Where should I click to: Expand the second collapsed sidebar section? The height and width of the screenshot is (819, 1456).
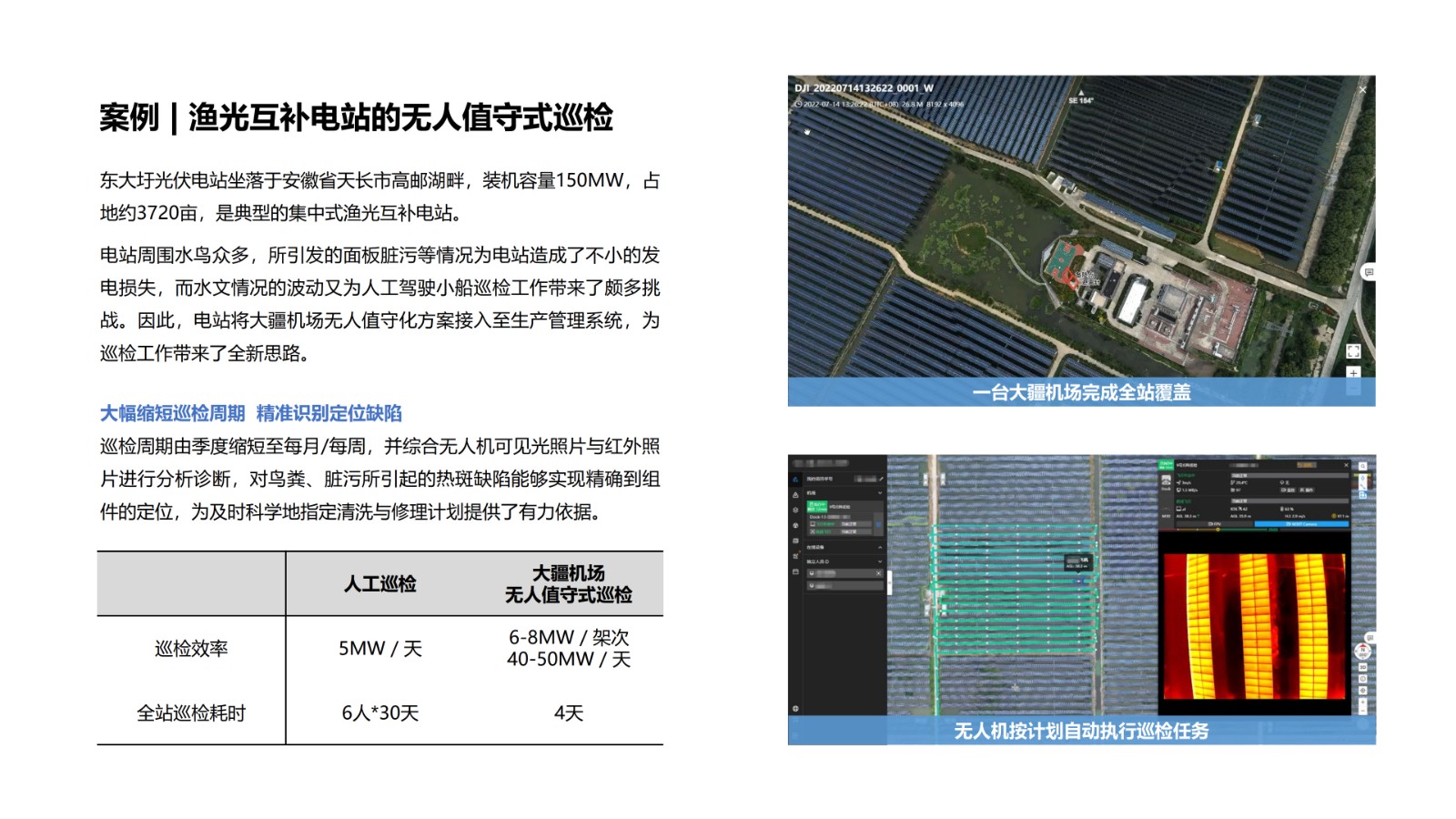[x=880, y=548]
